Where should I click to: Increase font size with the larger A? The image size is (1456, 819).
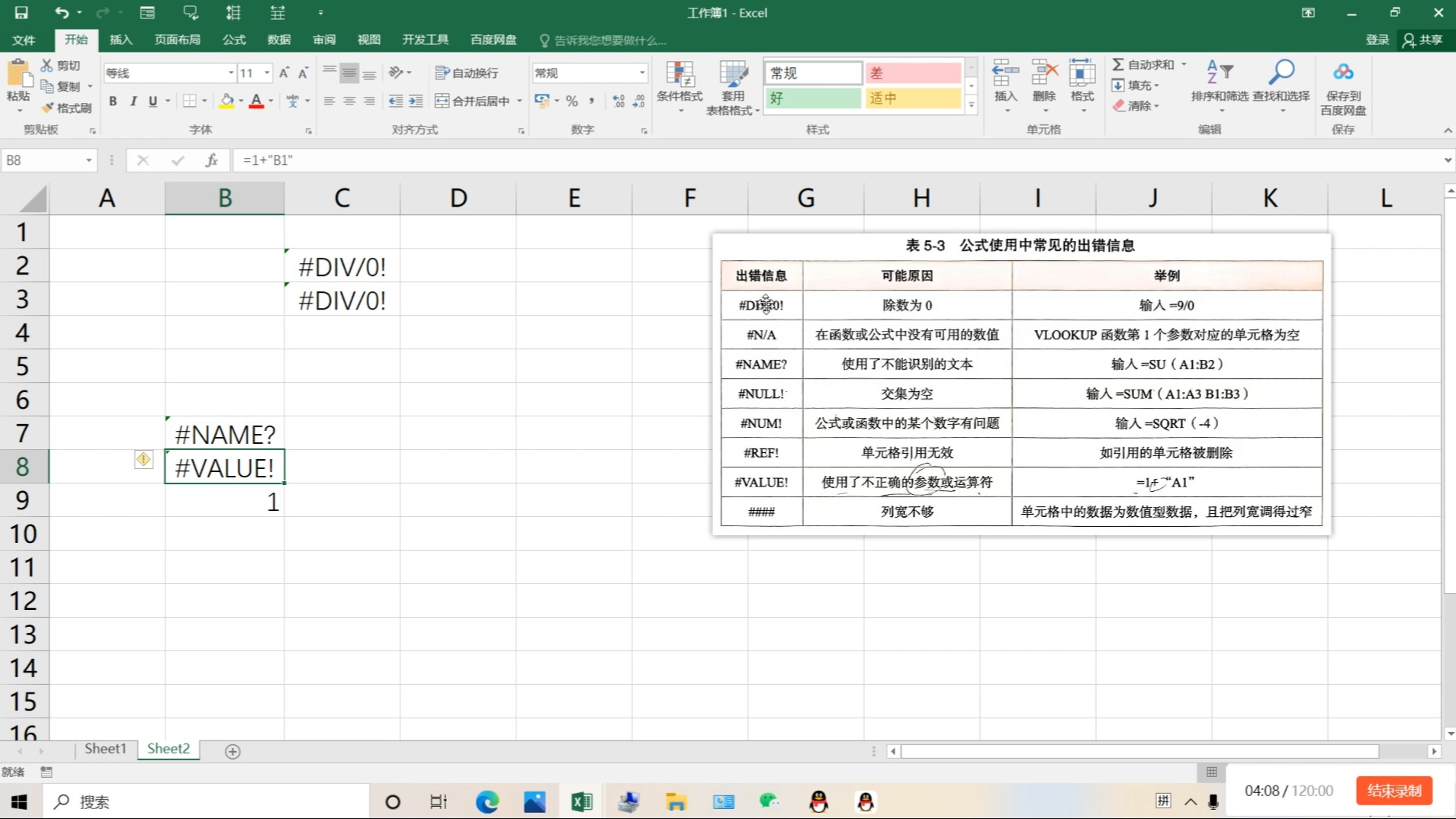284,73
